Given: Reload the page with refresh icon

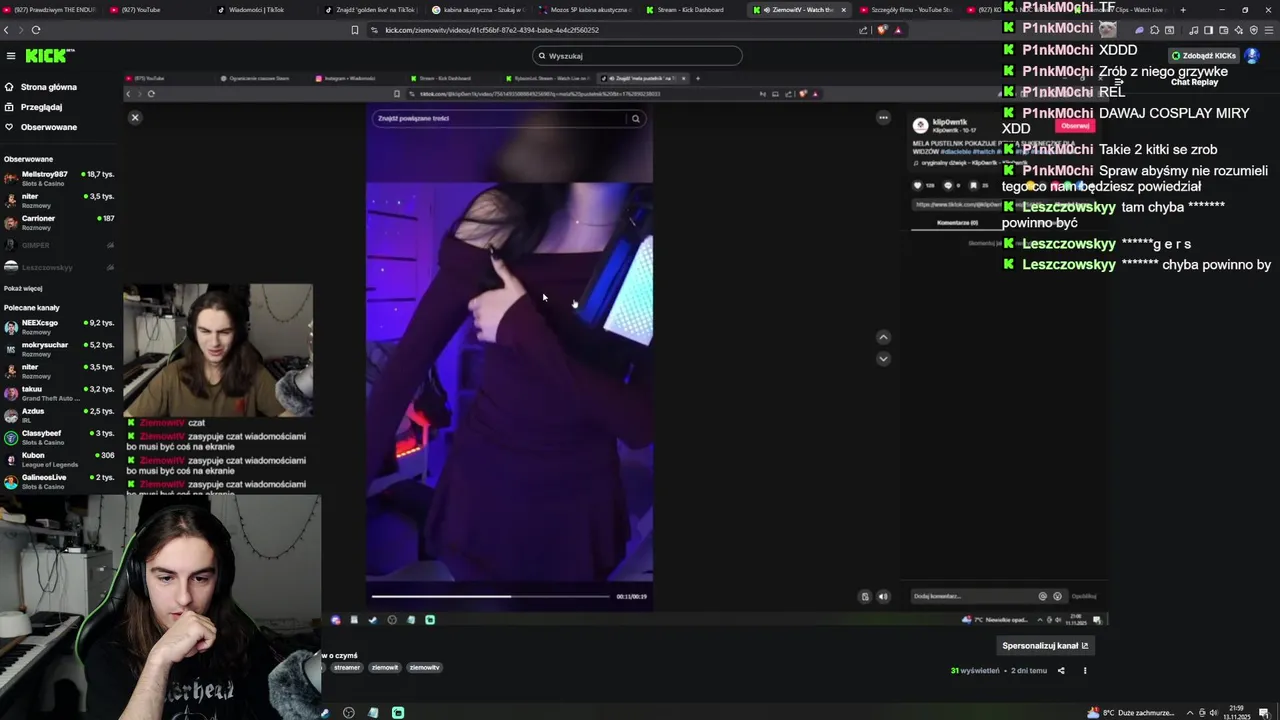Looking at the screenshot, I should coord(36,30).
